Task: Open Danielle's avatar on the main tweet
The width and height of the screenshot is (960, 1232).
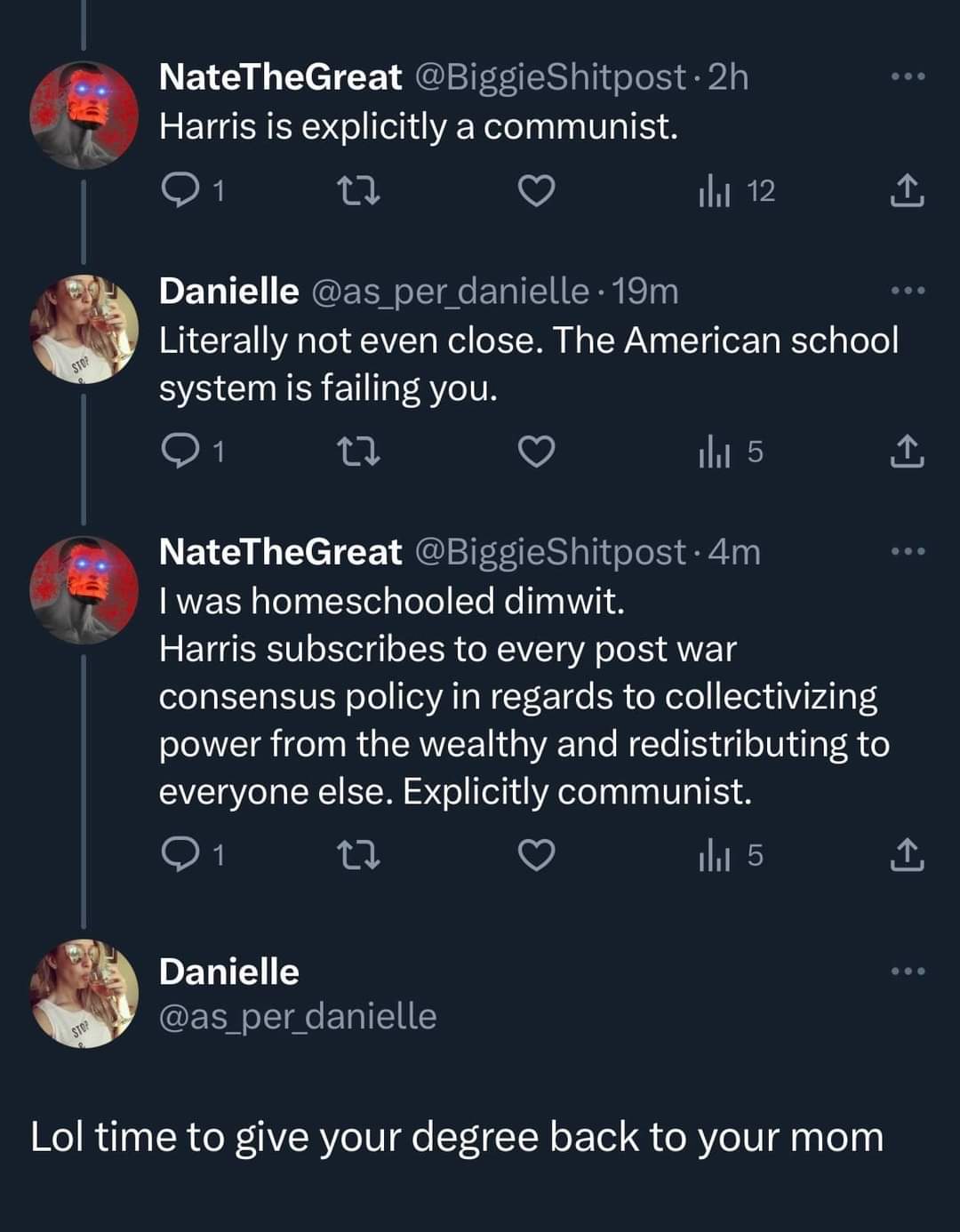Action: click(x=84, y=993)
